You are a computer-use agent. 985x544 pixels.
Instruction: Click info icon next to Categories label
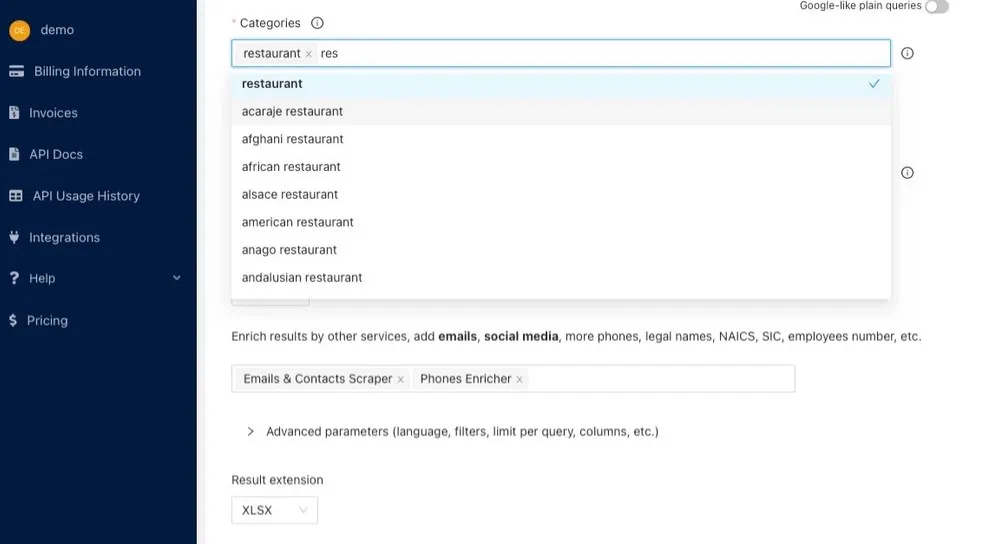pos(317,23)
